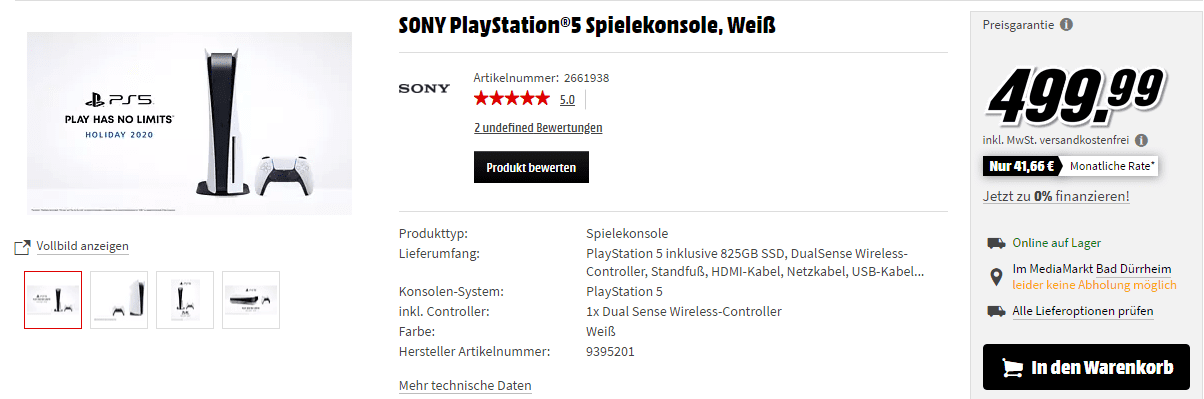Click the truck icon beside Alle Lieferoptionen prüfen
Viewport: 1204px width, 399px height.
pos(996,311)
